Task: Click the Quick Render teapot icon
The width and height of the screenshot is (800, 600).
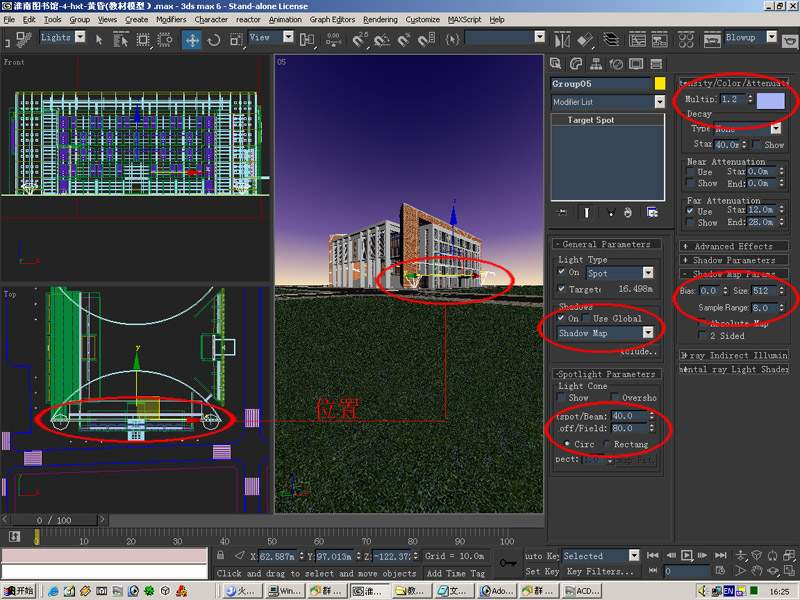Action: [791, 40]
